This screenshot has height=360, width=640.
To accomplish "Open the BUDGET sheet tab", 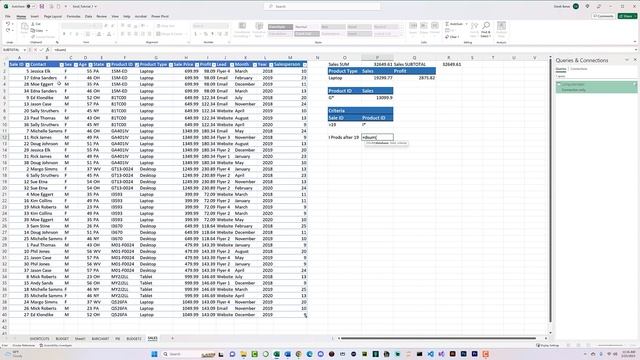I will 62,339.
